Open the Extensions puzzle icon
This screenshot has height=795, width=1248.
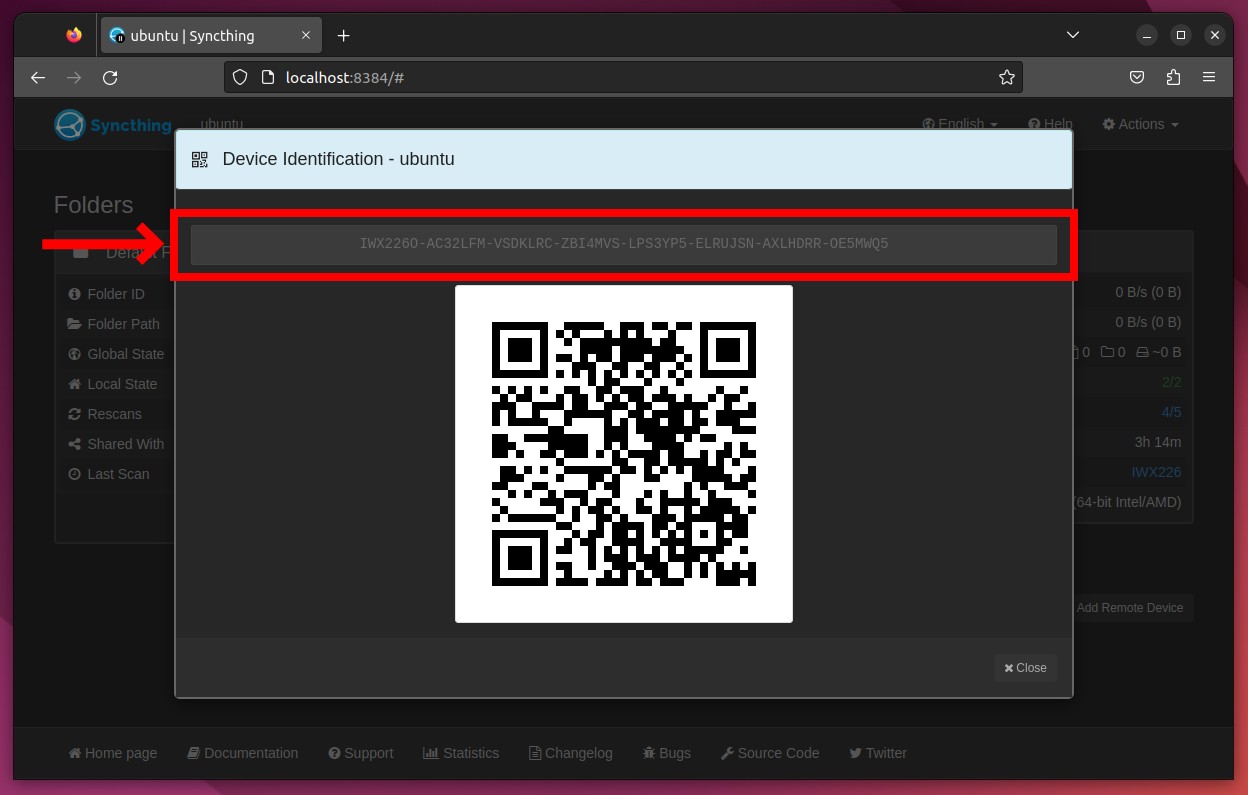(1173, 77)
